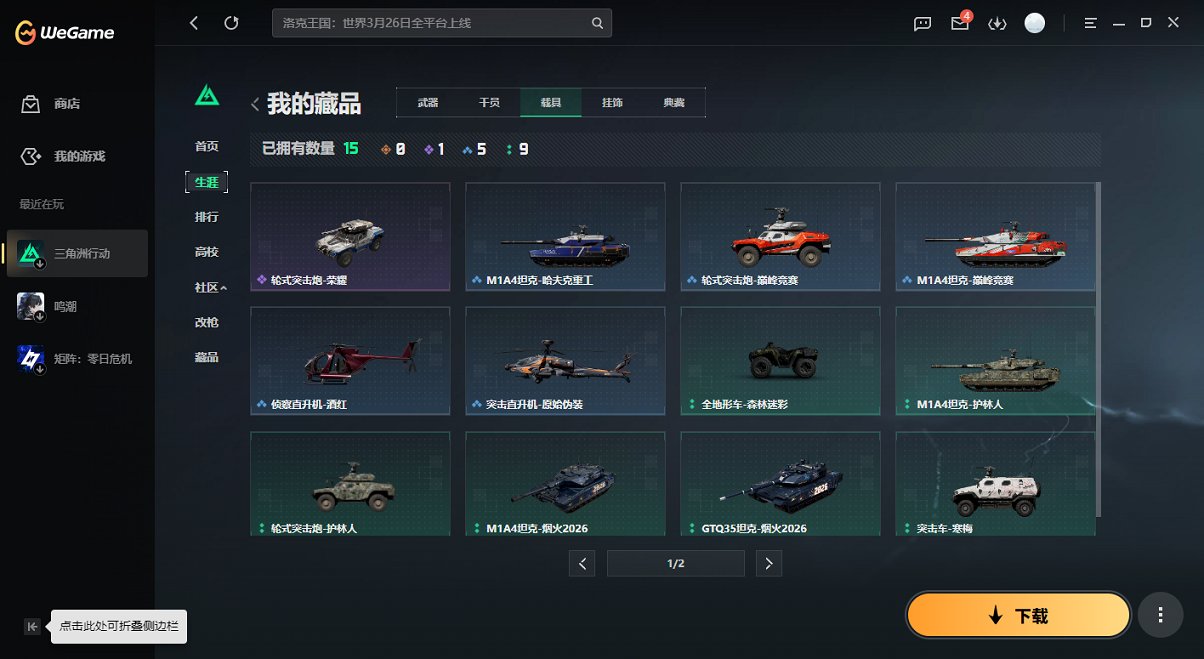The width and height of the screenshot is (1204, 659).
Task: Open the mail notifications with badge 4
Action: pyautogui.click(x=959, y=23)
